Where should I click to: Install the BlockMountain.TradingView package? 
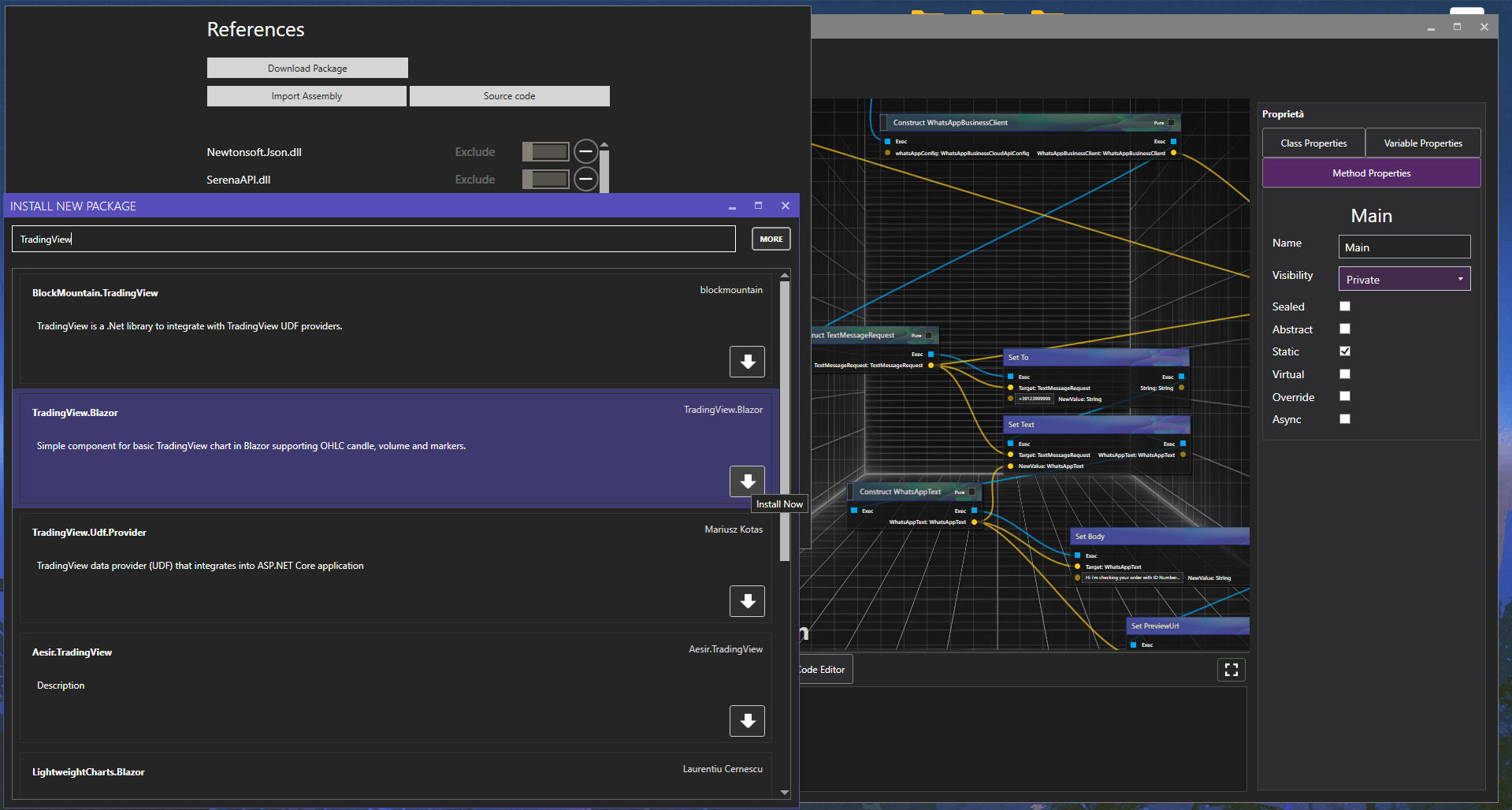747,362
